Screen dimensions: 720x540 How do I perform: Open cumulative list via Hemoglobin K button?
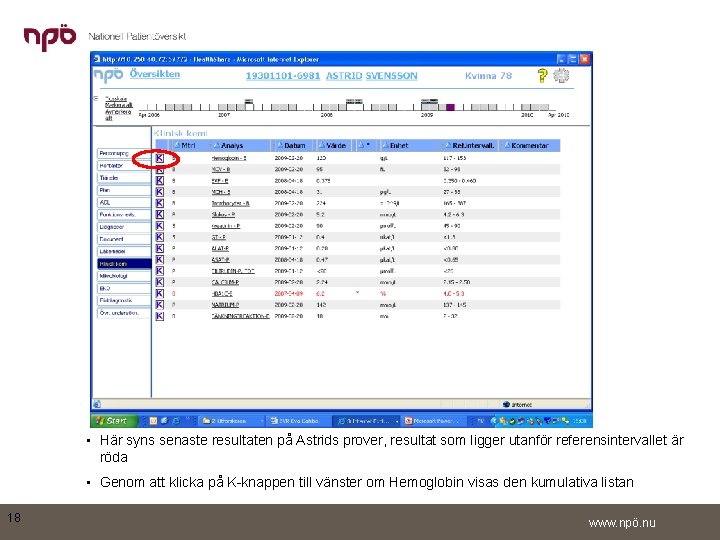(x=159, y=158)
